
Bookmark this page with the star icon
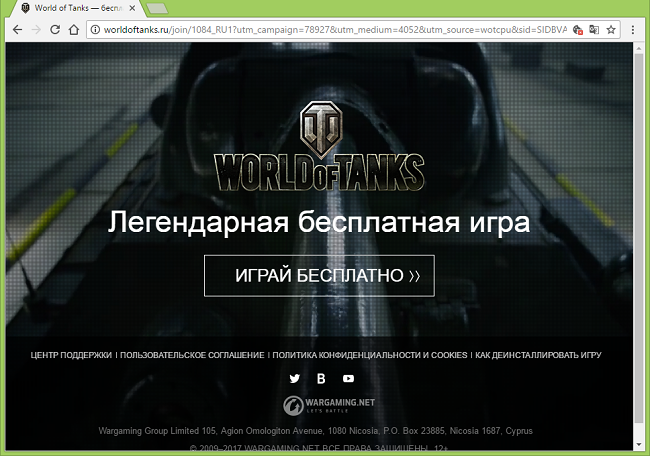(x=613, y=30)
